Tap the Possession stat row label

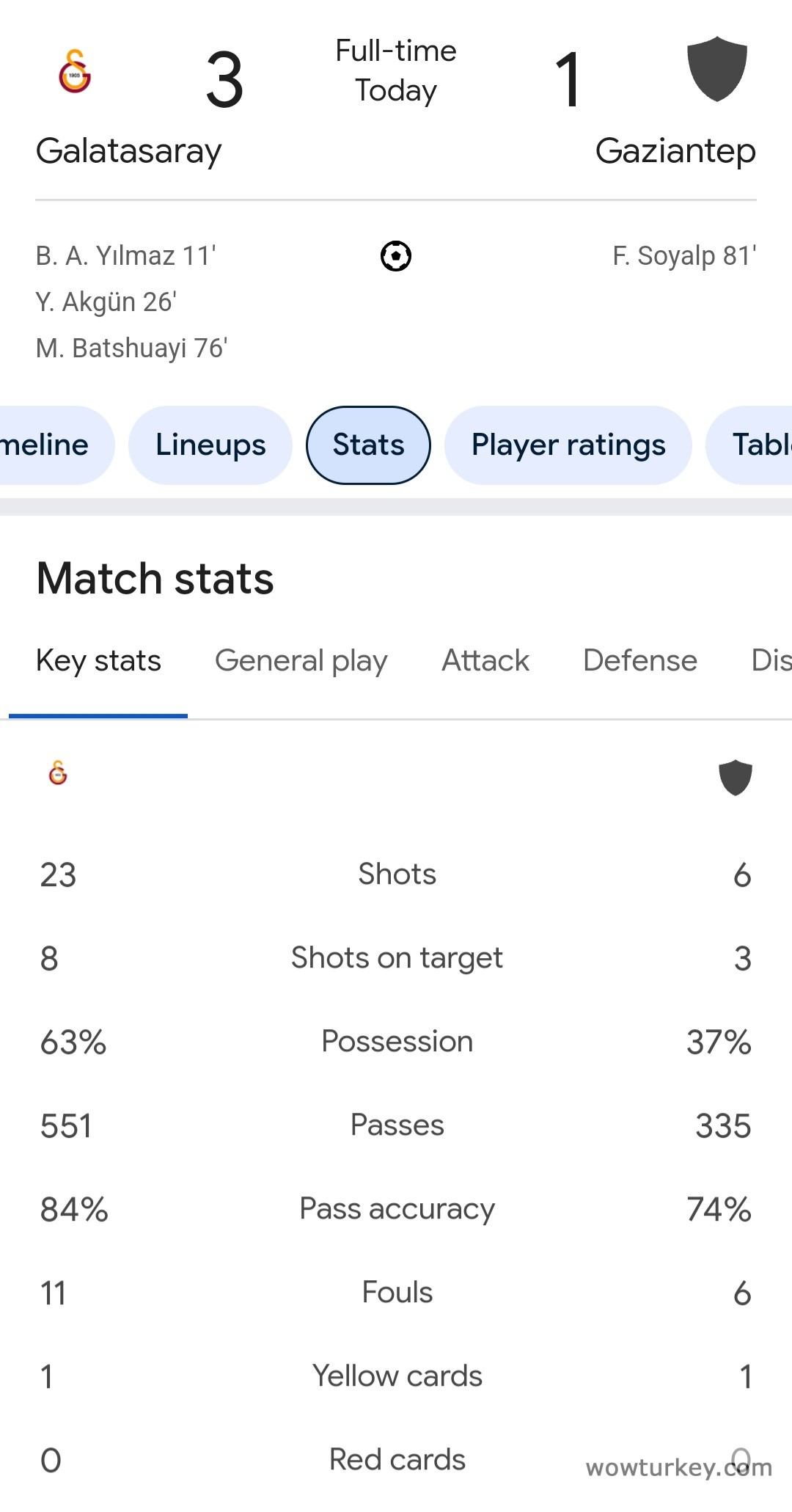(397, 1042)
